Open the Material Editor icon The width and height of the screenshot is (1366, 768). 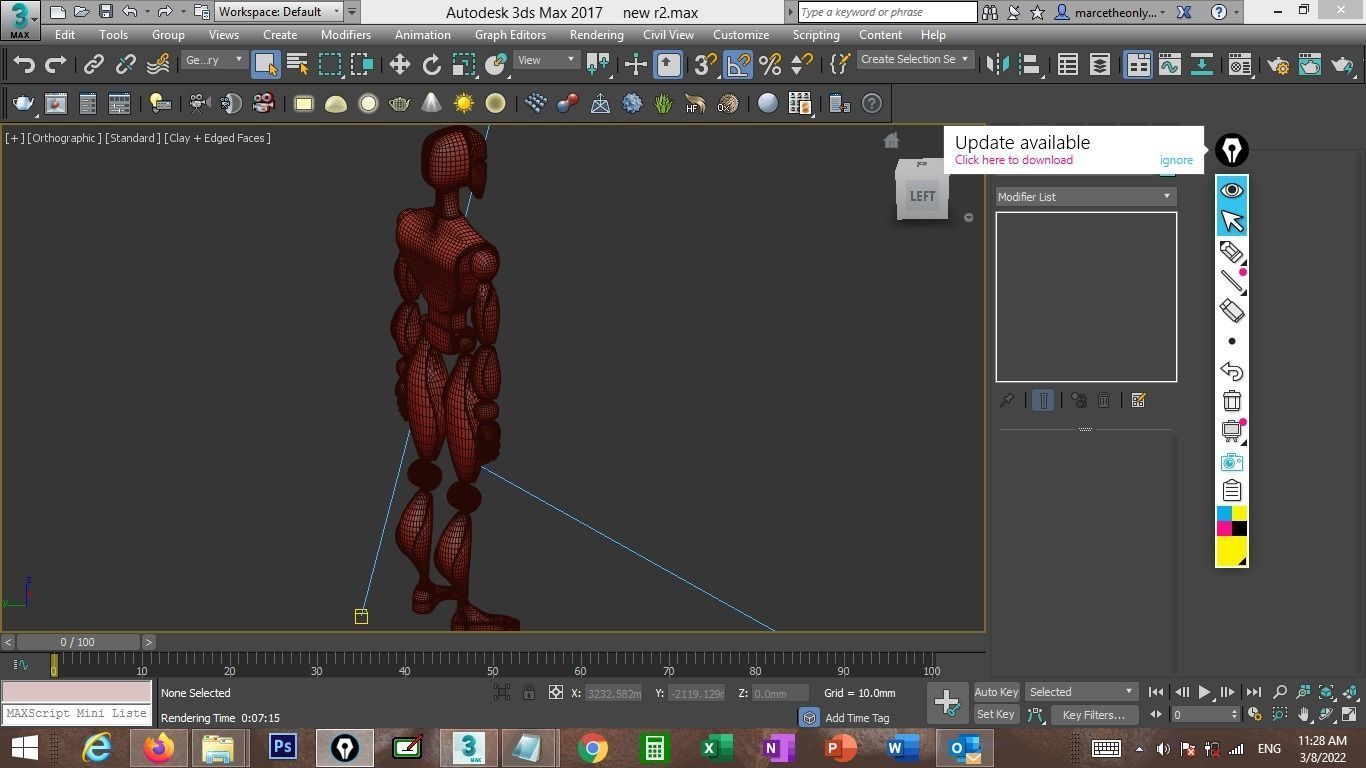click(x=1240, y=64)
